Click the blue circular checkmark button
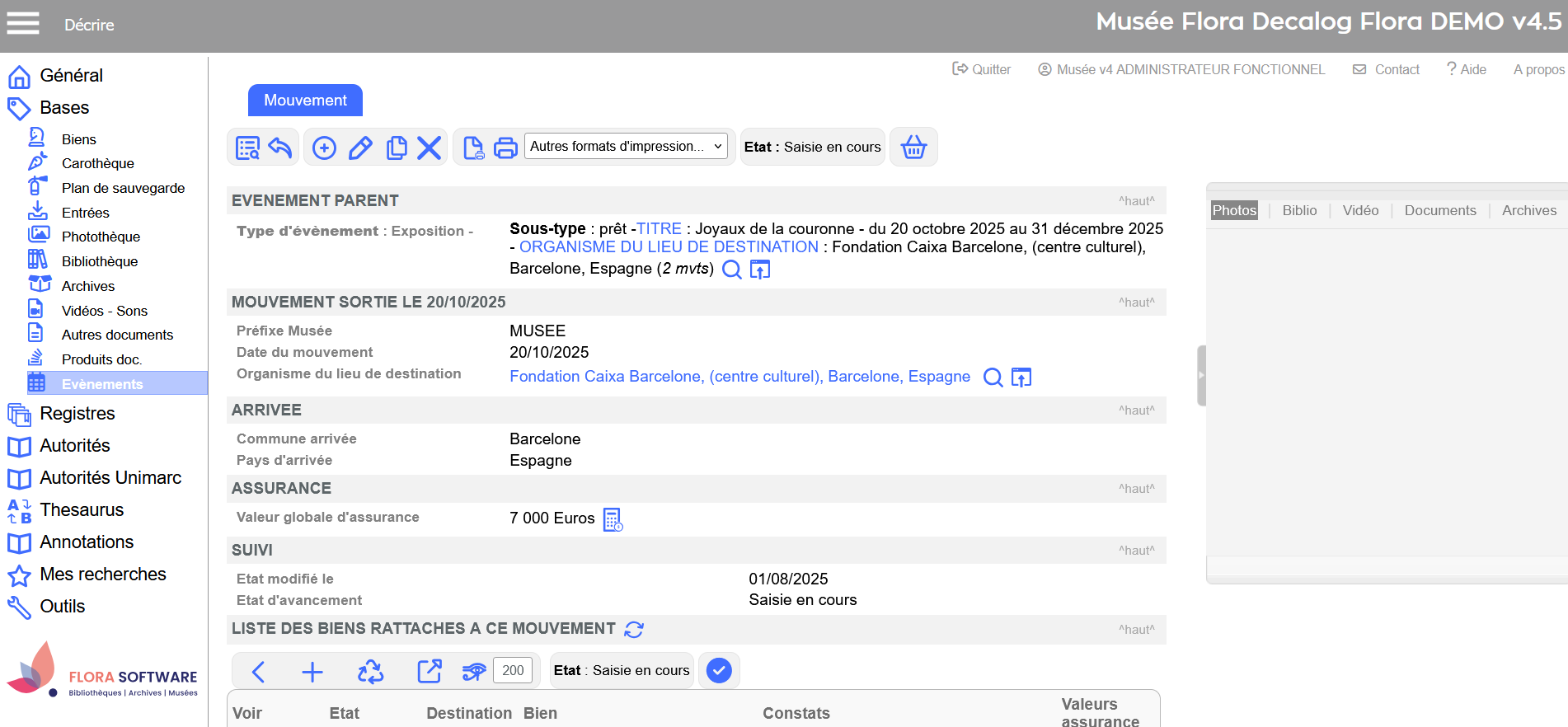 [x=719, y=671]
